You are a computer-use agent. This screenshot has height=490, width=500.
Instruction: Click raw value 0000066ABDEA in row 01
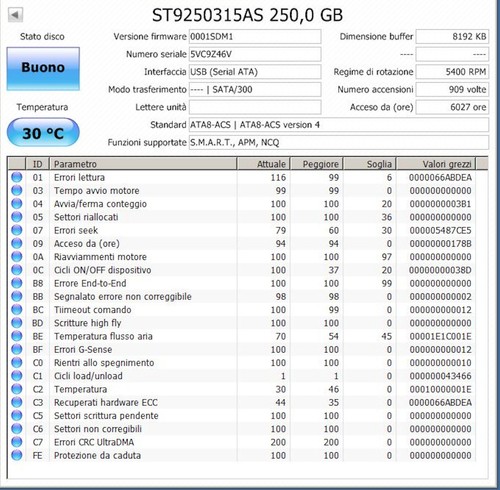point(440,177)
